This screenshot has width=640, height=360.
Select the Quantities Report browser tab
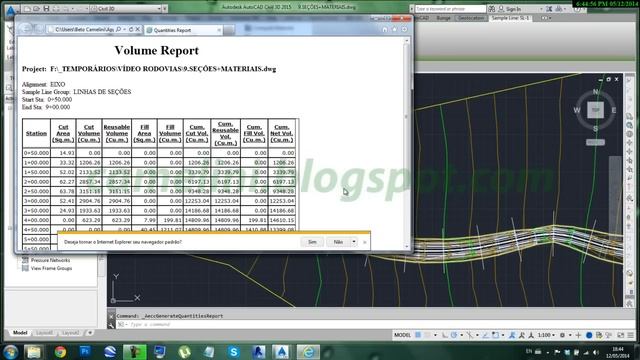click(x=183, y=30)
